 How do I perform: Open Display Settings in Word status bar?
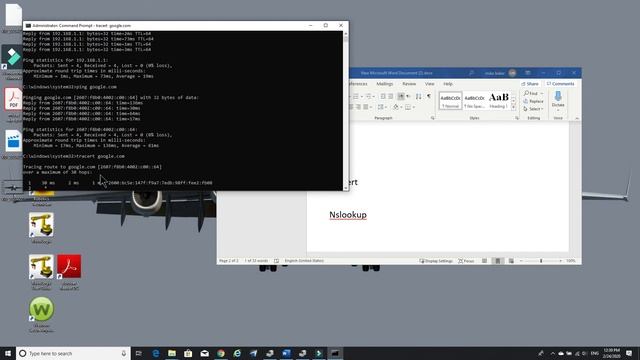[436, 260]
